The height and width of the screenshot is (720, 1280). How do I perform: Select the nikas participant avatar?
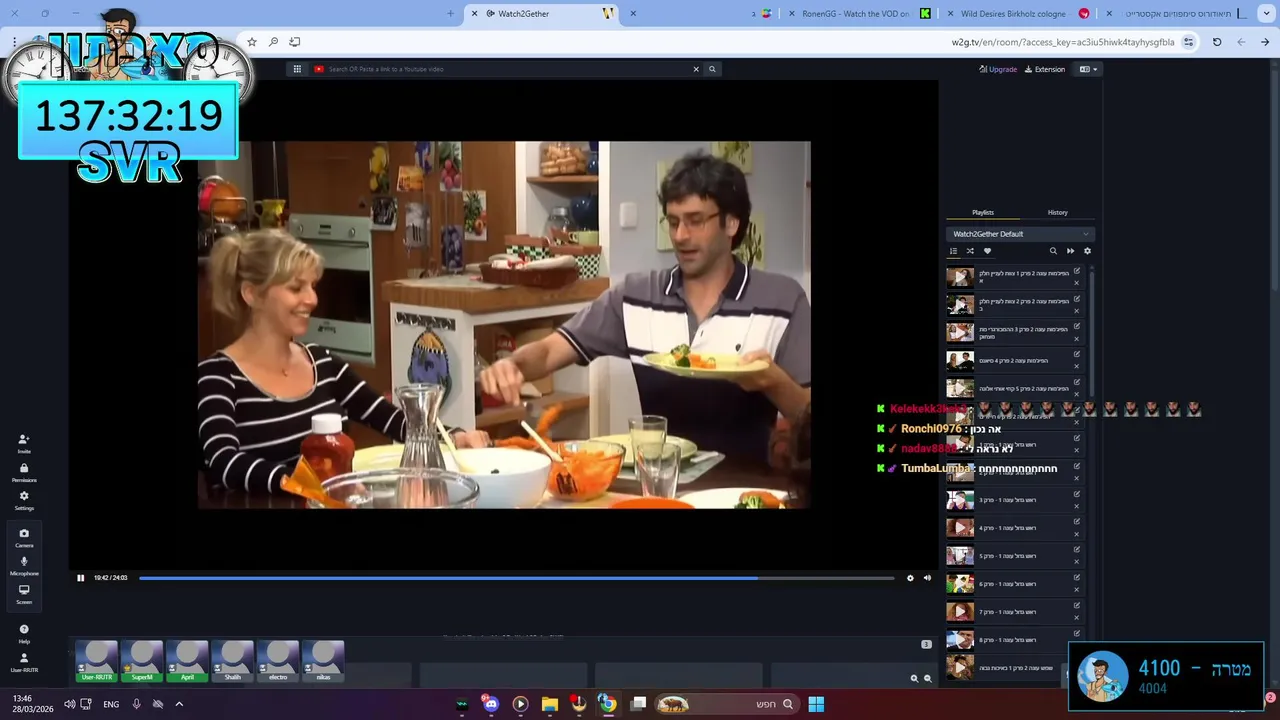pyautogui.click(x=323, y=661)
